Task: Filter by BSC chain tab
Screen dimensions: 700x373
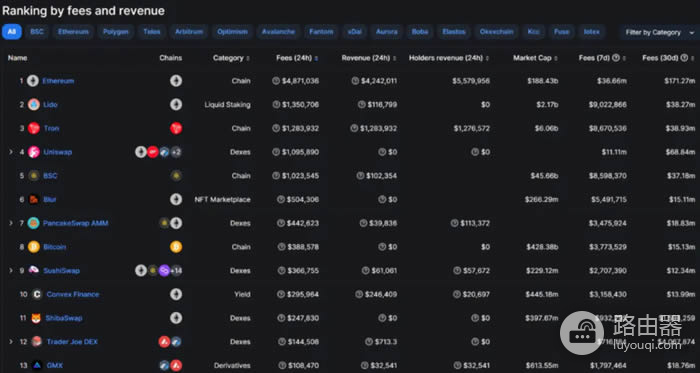Action: point(37,32)
